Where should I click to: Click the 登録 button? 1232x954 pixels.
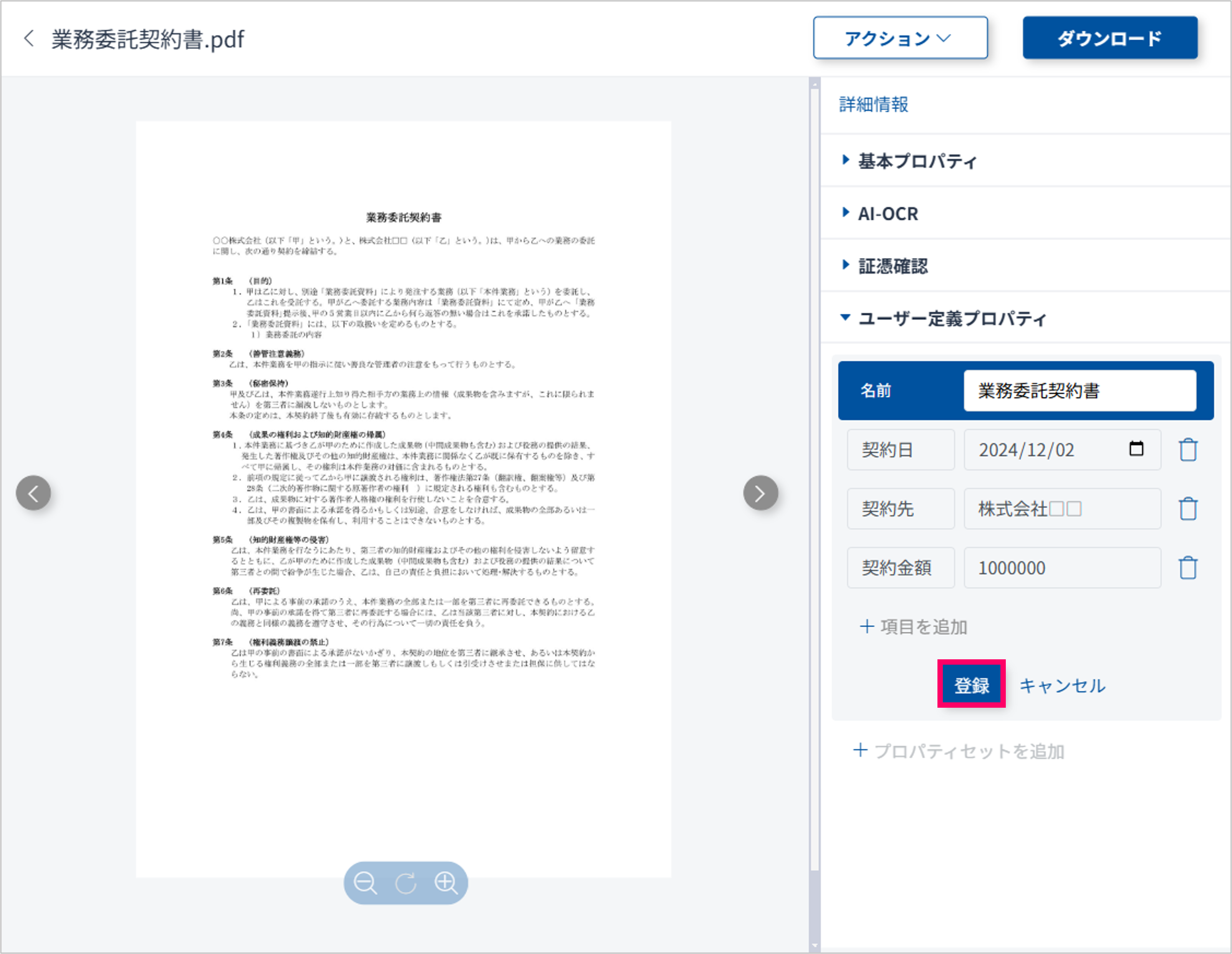pyautogui.click(x=971, y=685)
